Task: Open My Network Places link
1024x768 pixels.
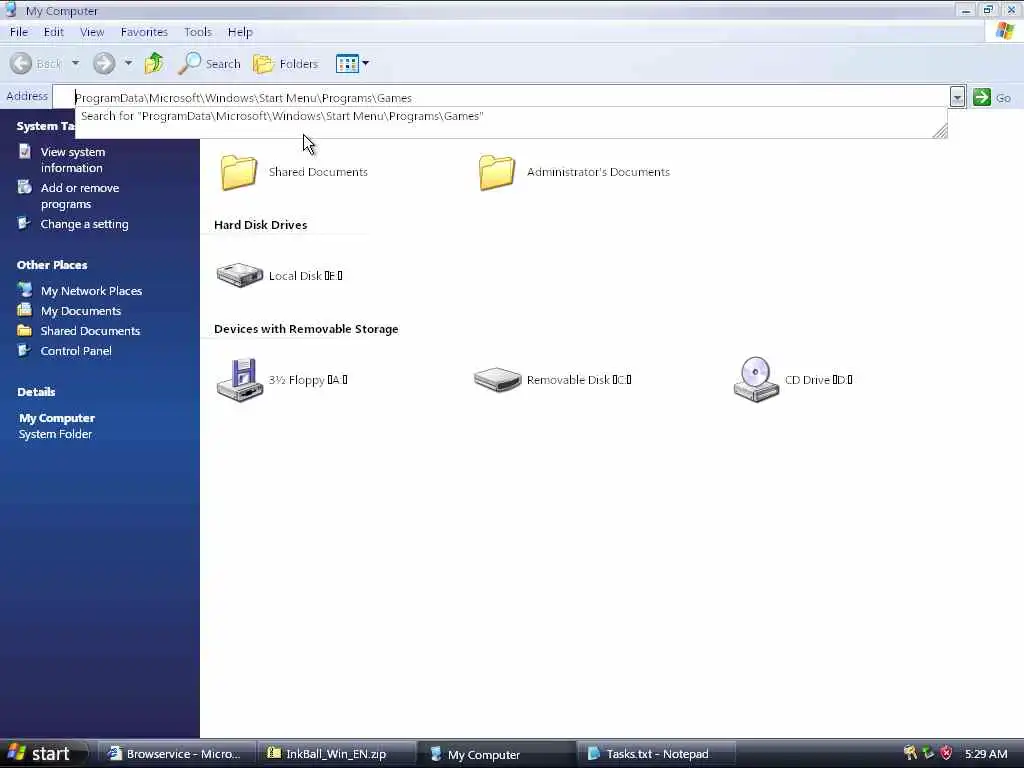Action: 91,291
